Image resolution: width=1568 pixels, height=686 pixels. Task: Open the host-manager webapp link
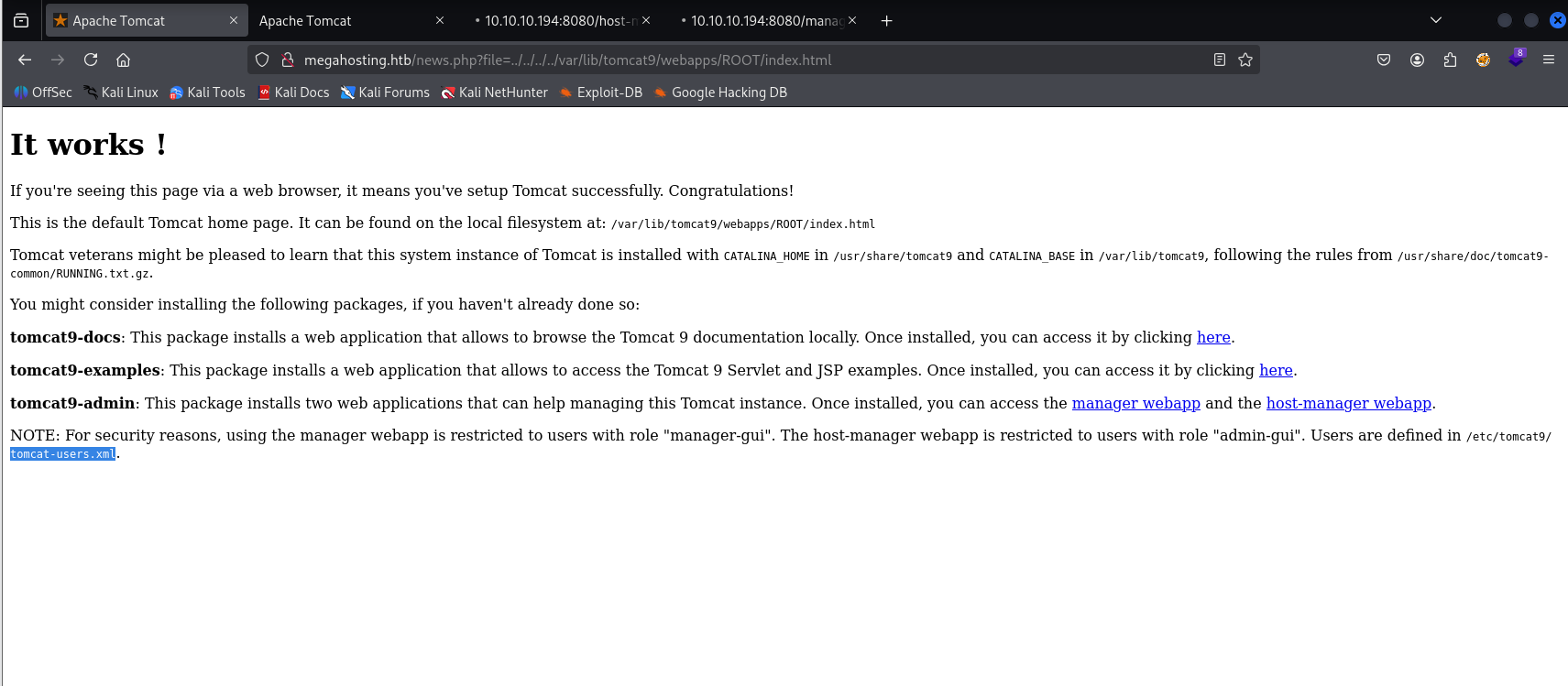coord(1348,403)
